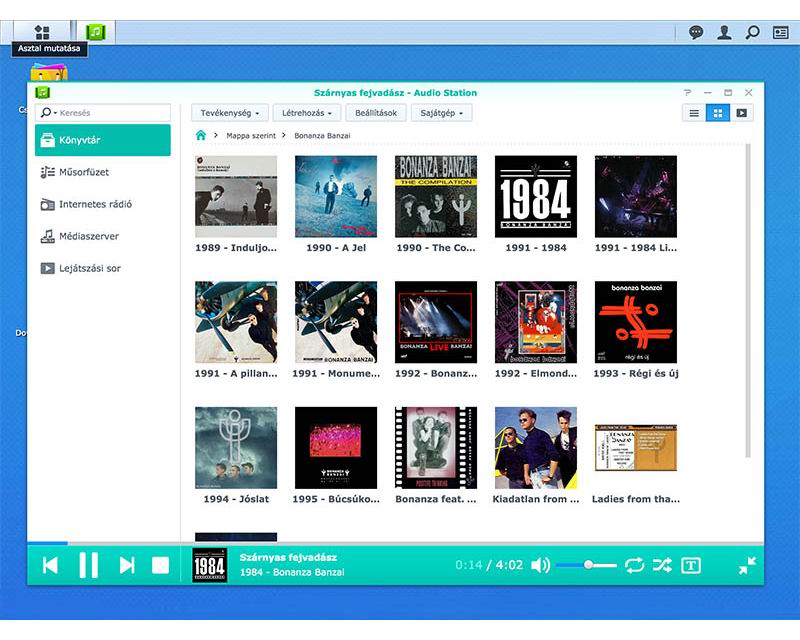Toggle shuffle playback mode
Image resolution: width=800 pixels, height=640 pixels.
(x=662, y=565)
